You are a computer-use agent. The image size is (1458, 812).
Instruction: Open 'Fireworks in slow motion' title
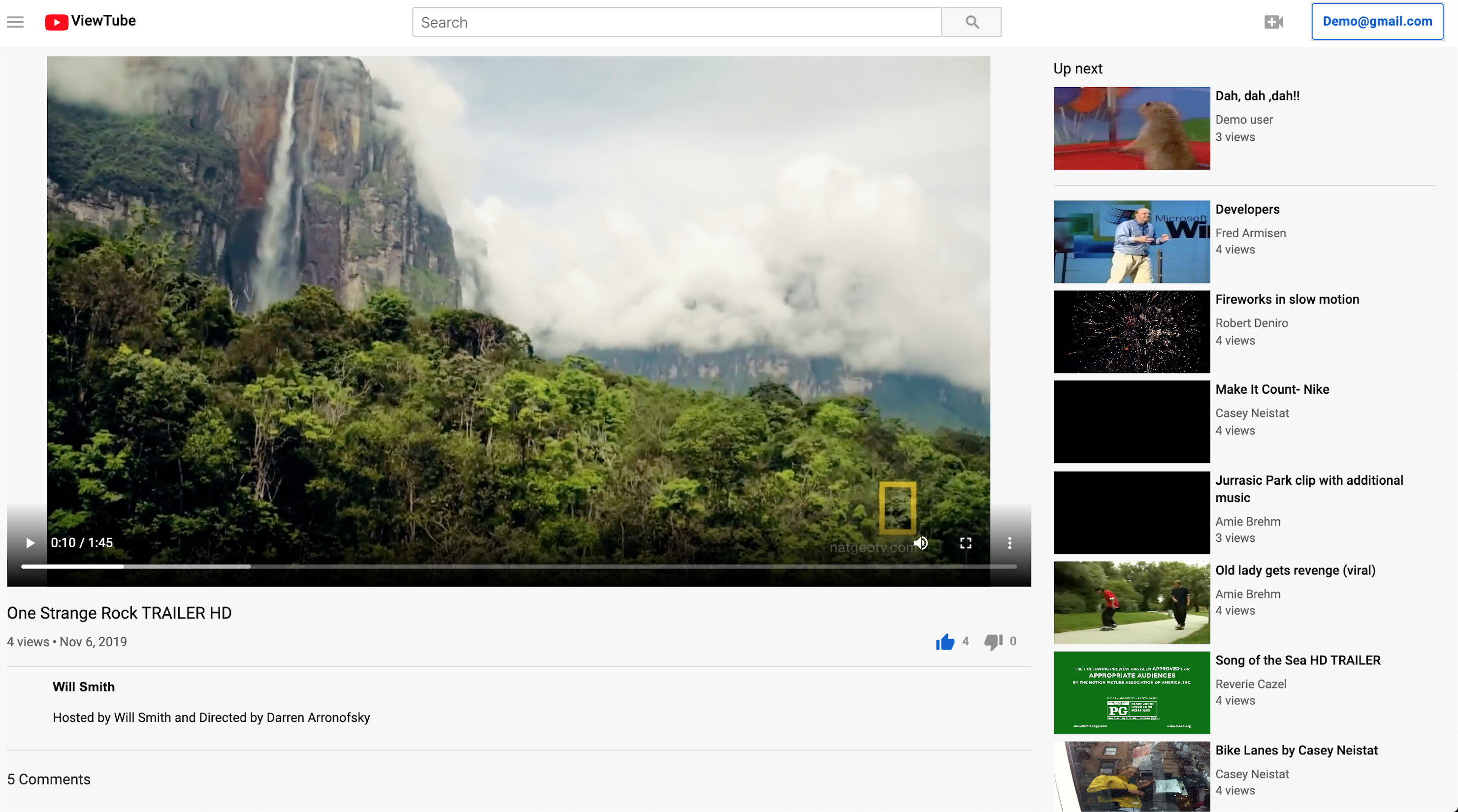[x=1287, y=299]
